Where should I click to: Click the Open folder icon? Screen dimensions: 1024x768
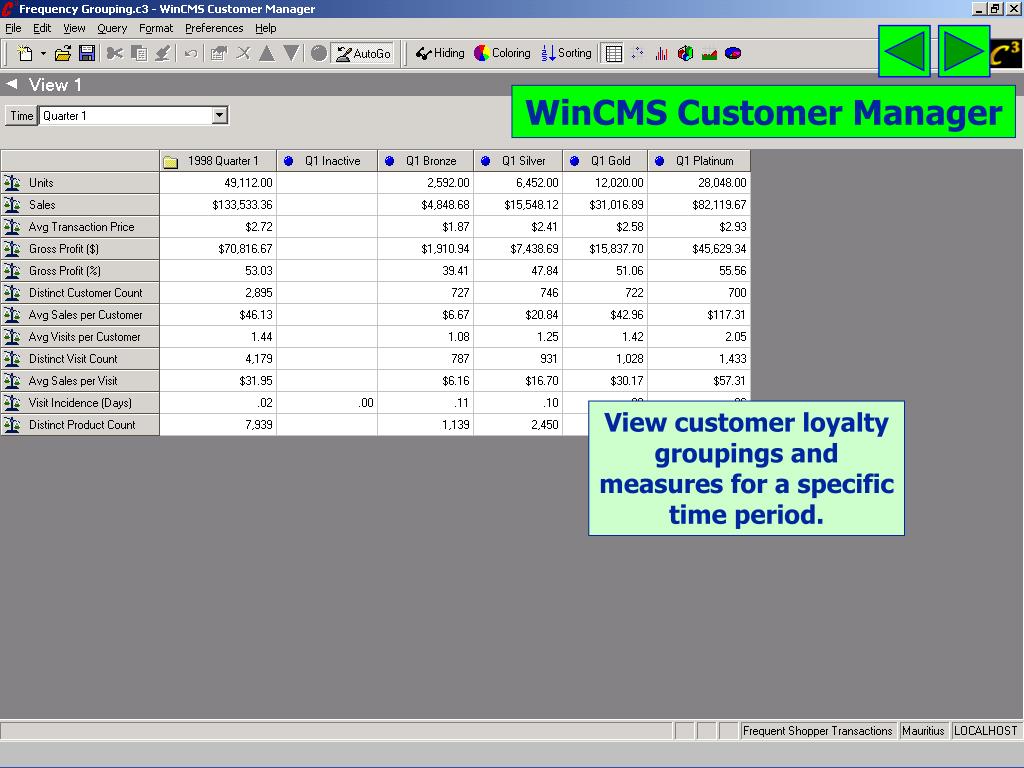[x=63, y=54]
